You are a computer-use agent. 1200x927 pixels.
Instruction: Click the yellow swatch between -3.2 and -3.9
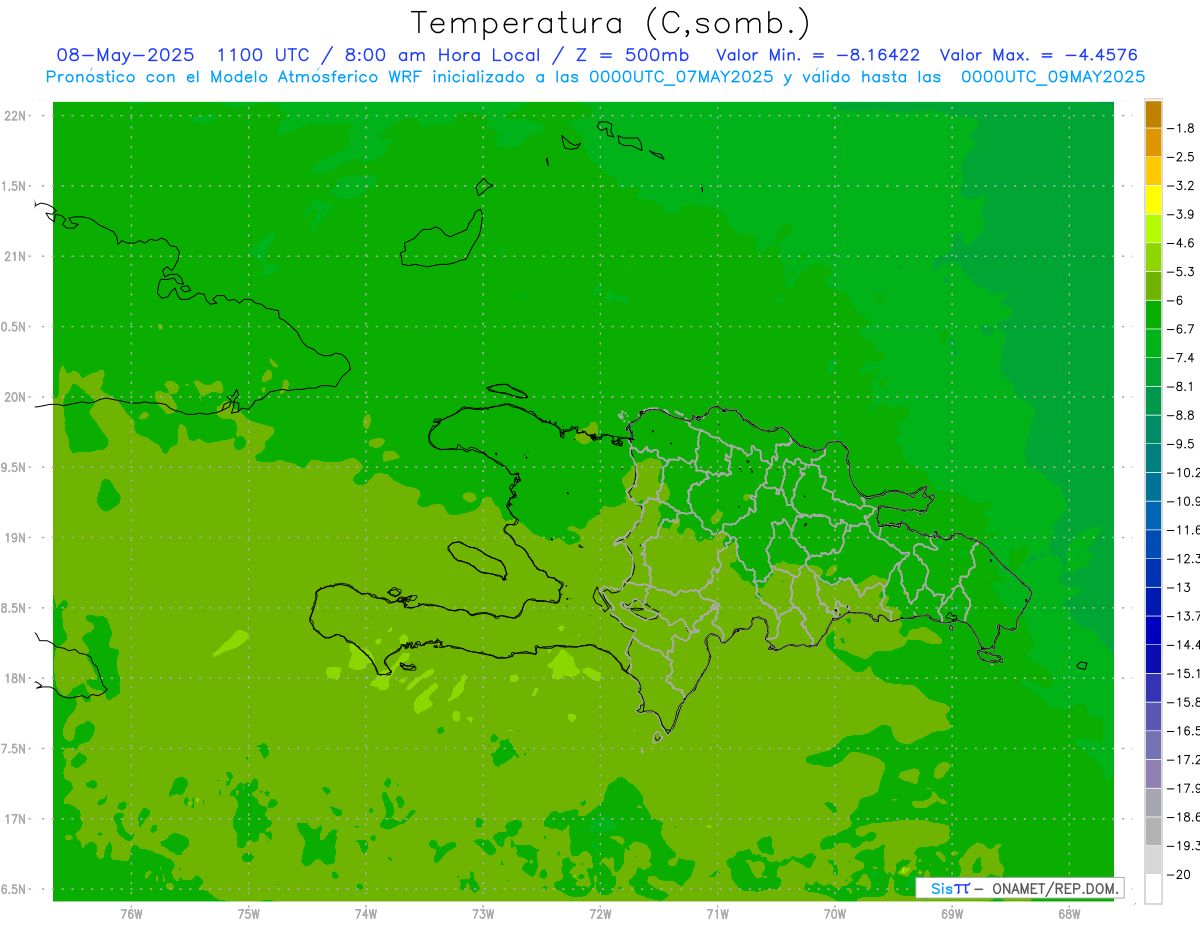click(1153, 200)
